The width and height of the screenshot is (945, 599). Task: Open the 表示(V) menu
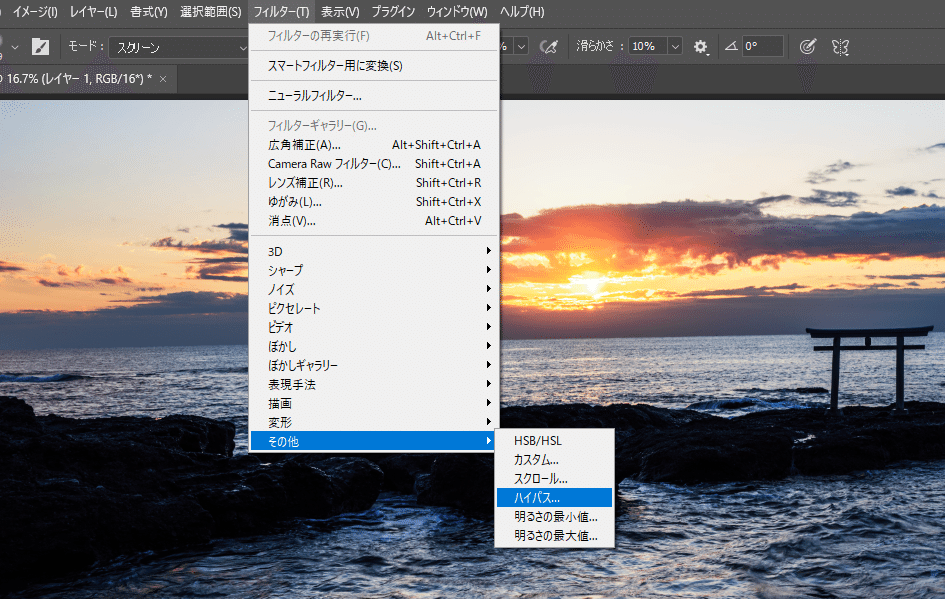tap(340, 11)
